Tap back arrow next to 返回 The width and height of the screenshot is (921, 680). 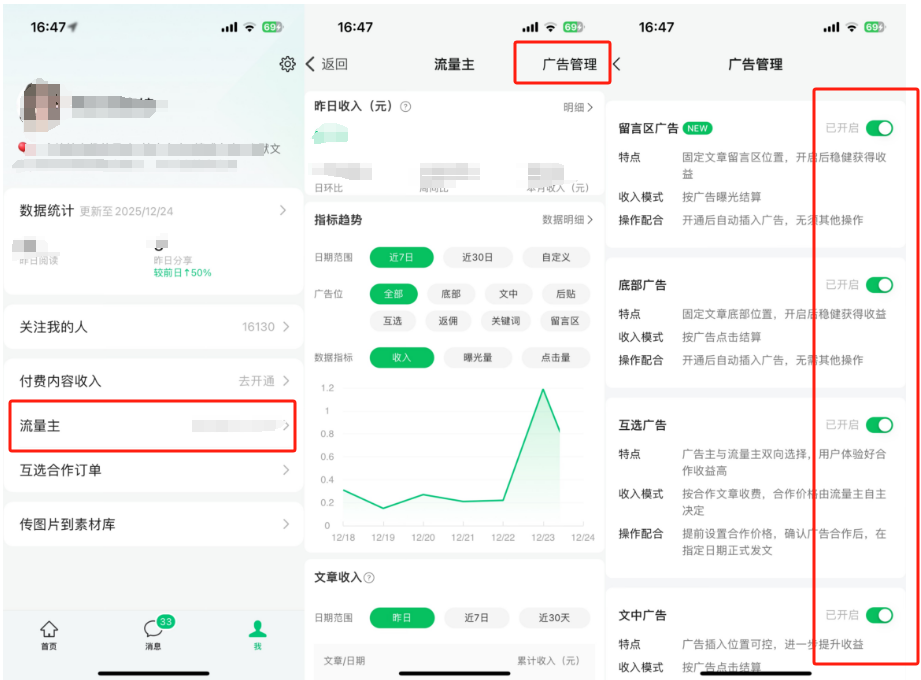pos(311,64)
